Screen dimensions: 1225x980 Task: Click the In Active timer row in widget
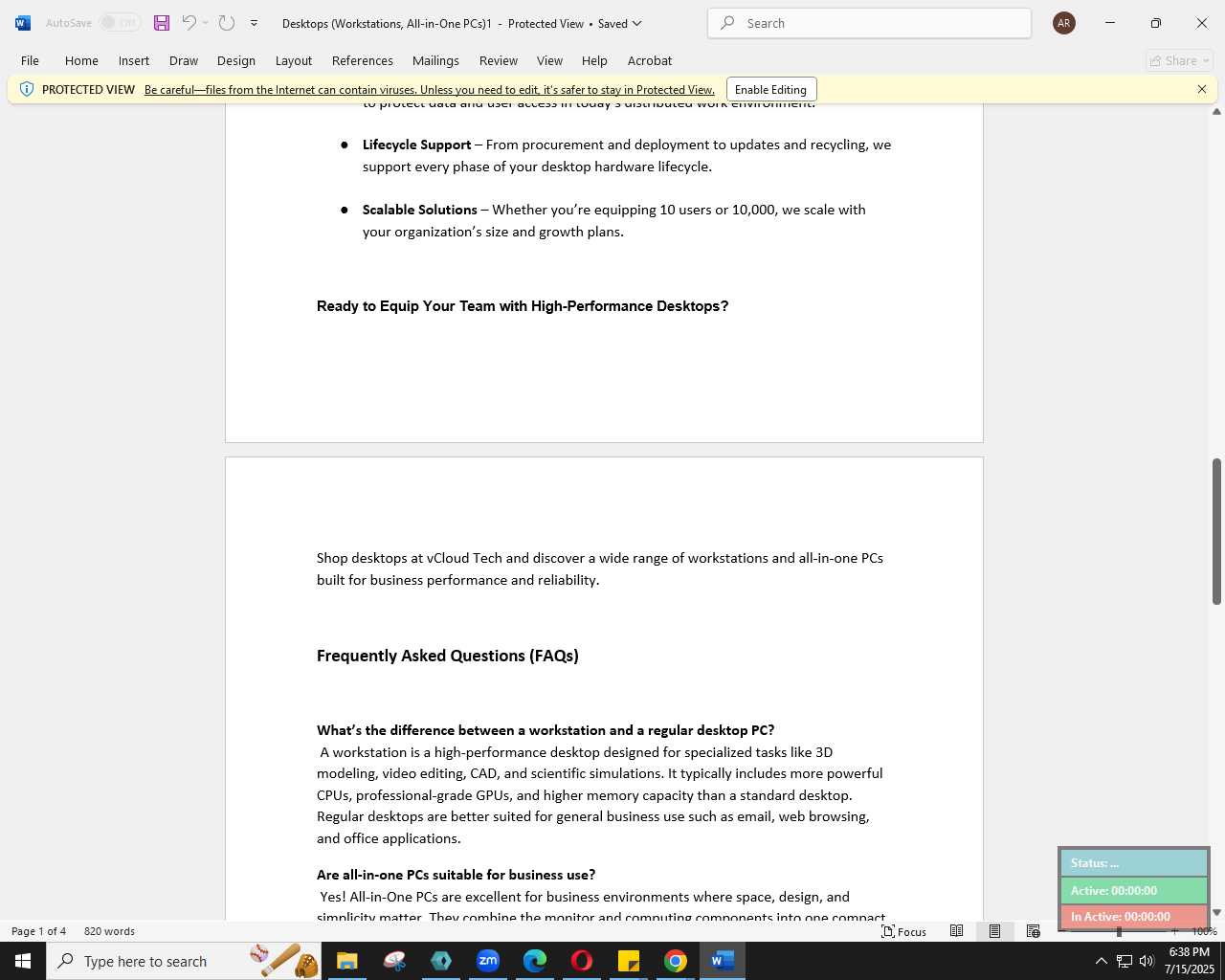pyautogui.click(x=1134, y=917)
